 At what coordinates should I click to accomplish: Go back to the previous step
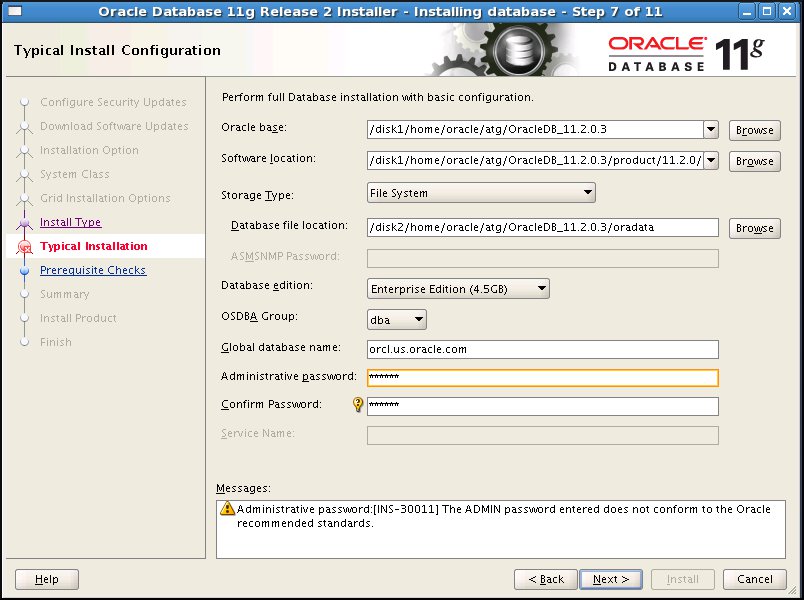[545, 579]
